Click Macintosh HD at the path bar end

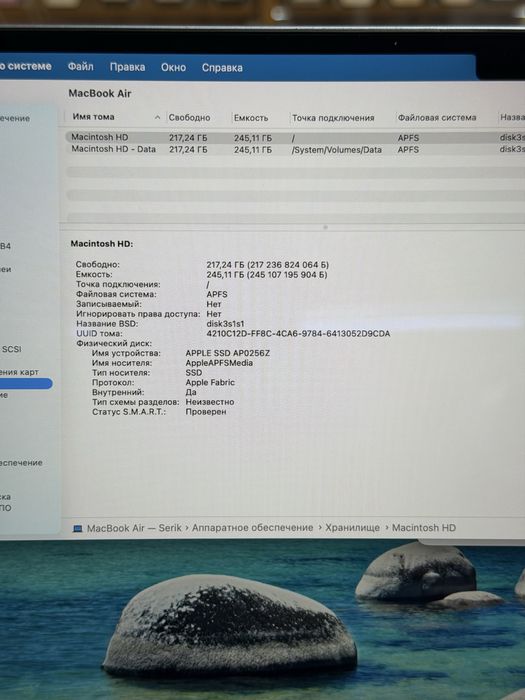(424, 528)
